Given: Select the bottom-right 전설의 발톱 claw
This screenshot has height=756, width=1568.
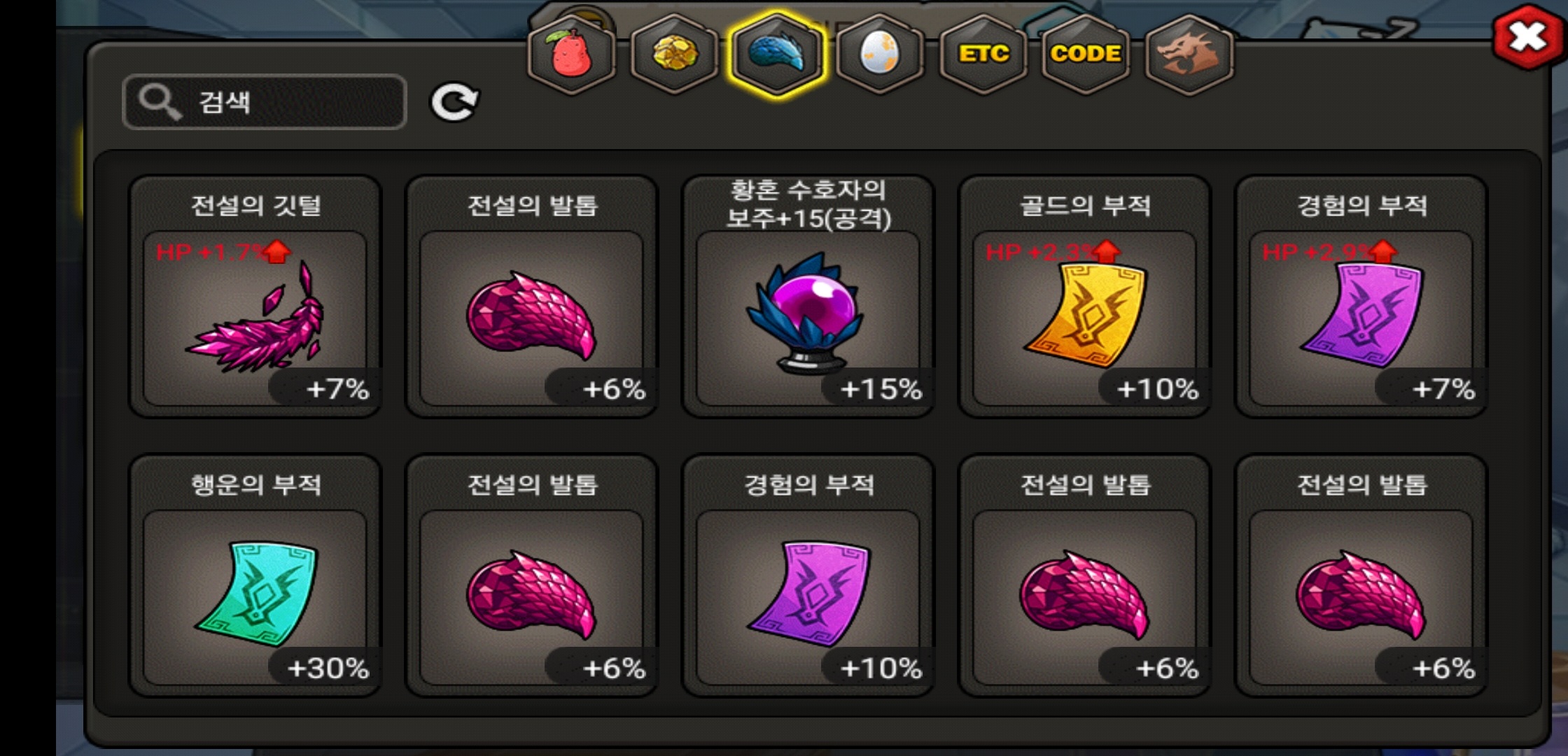Looking at the screenshot, I should point(1361,576).
